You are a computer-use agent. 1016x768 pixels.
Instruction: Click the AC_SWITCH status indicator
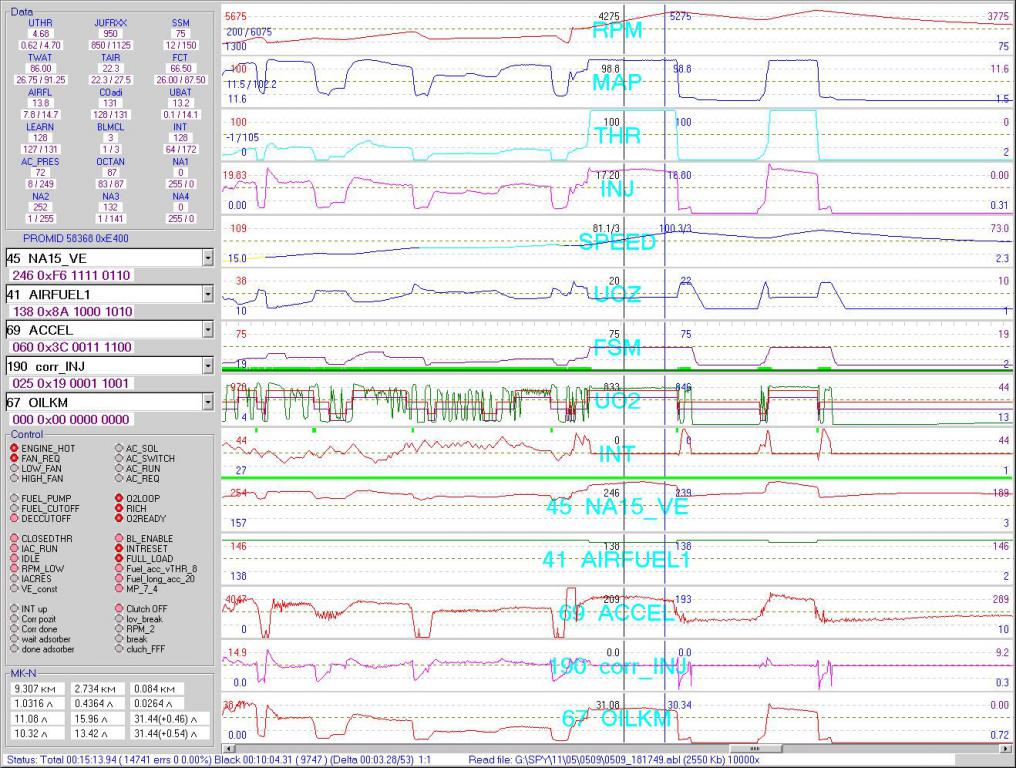119,458
